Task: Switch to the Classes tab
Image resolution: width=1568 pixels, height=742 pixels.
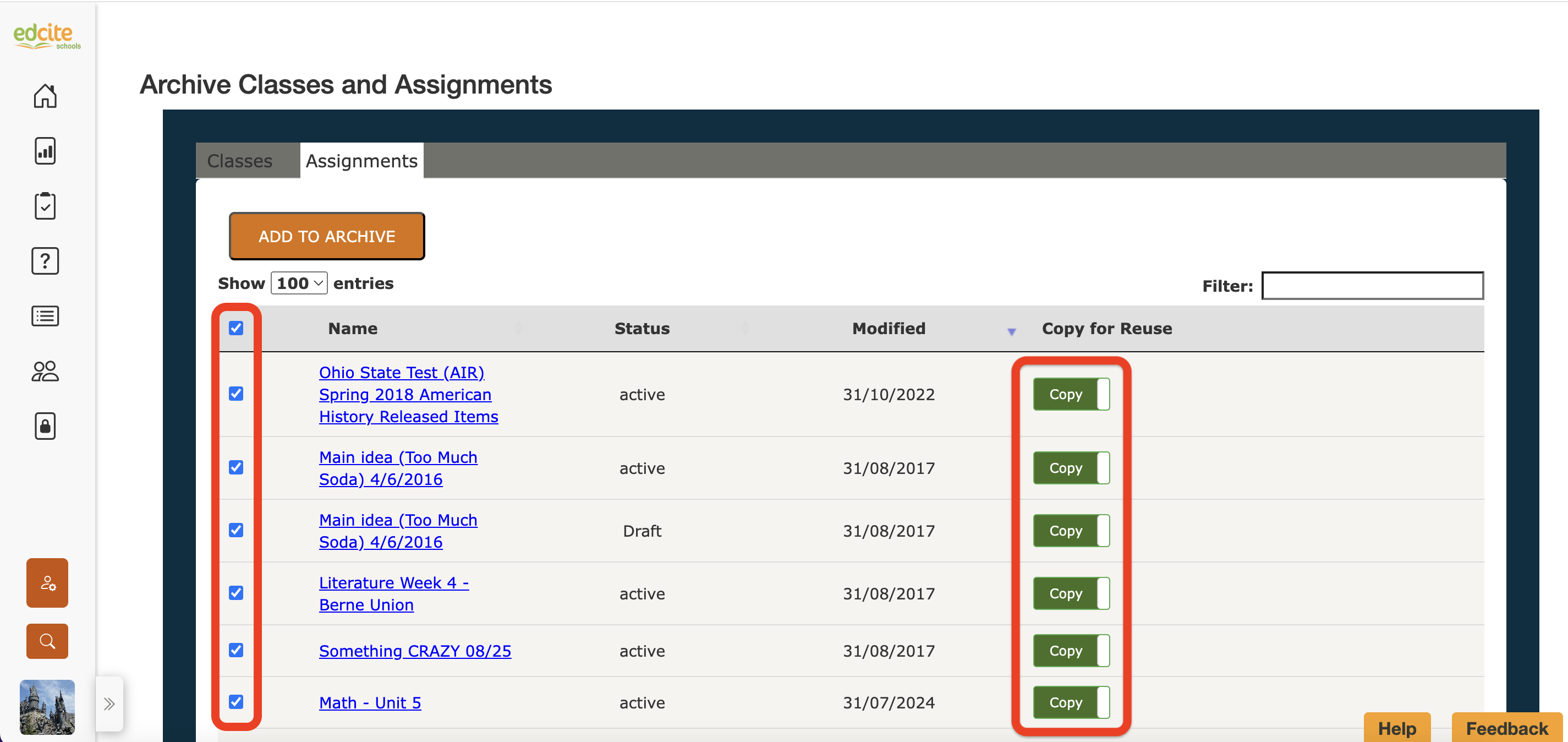Action: click(x=239, y=161)
